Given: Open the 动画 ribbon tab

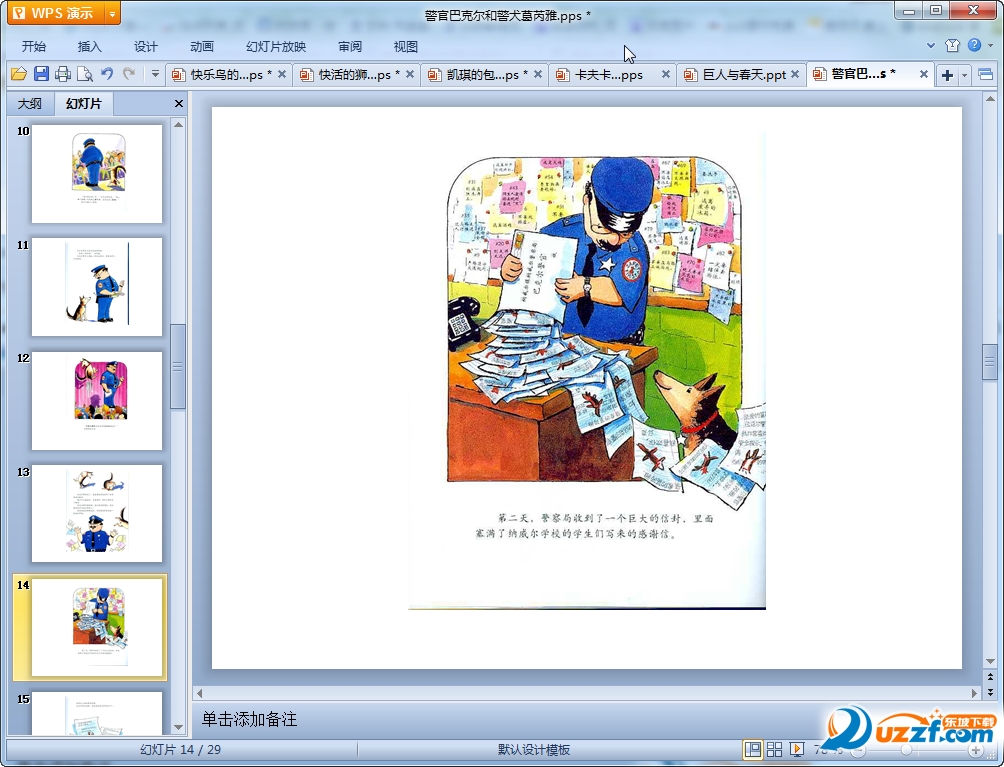Looking at the screenshot, I should click(x=202, y=47).
